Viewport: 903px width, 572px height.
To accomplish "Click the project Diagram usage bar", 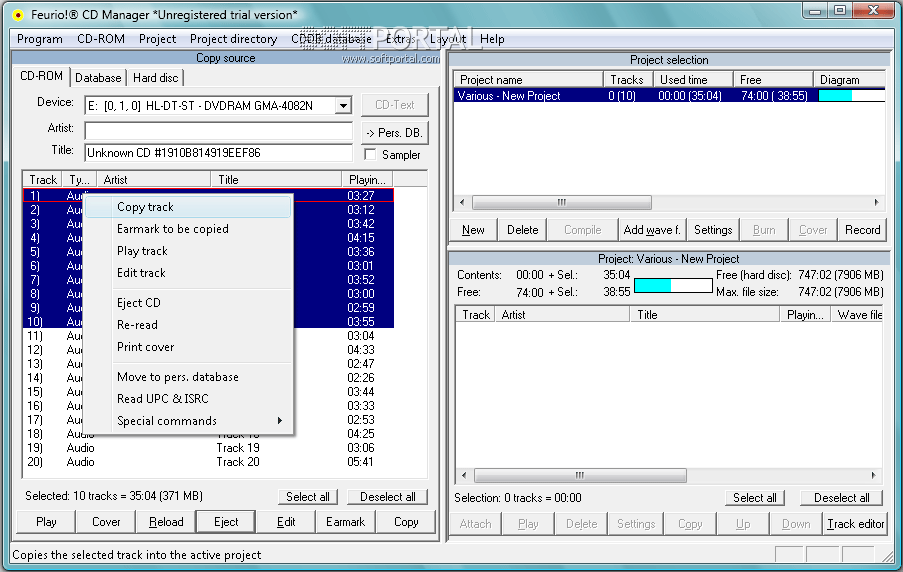I will click(850, 96).
